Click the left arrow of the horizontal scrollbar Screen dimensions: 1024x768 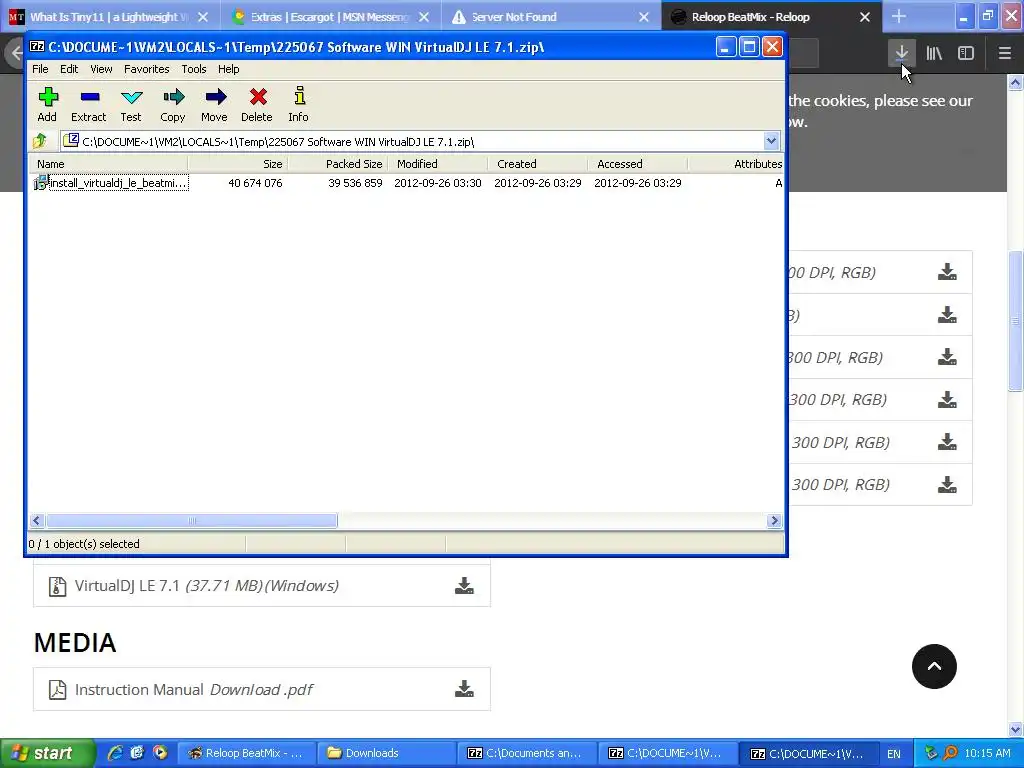pyautogui.click(x=37, y=520)
